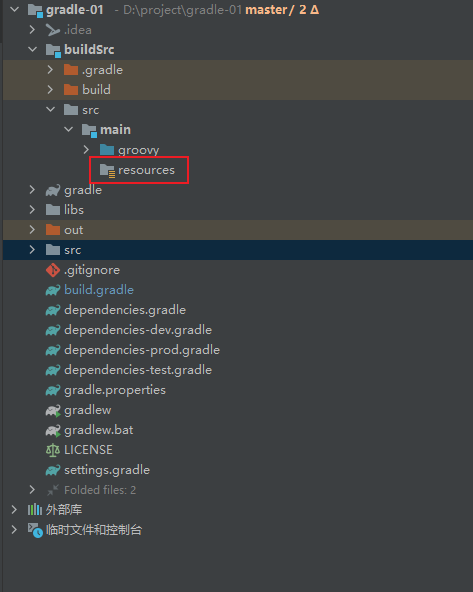
Task: Select gradlew.bat
Action: [x=99, y=430]
